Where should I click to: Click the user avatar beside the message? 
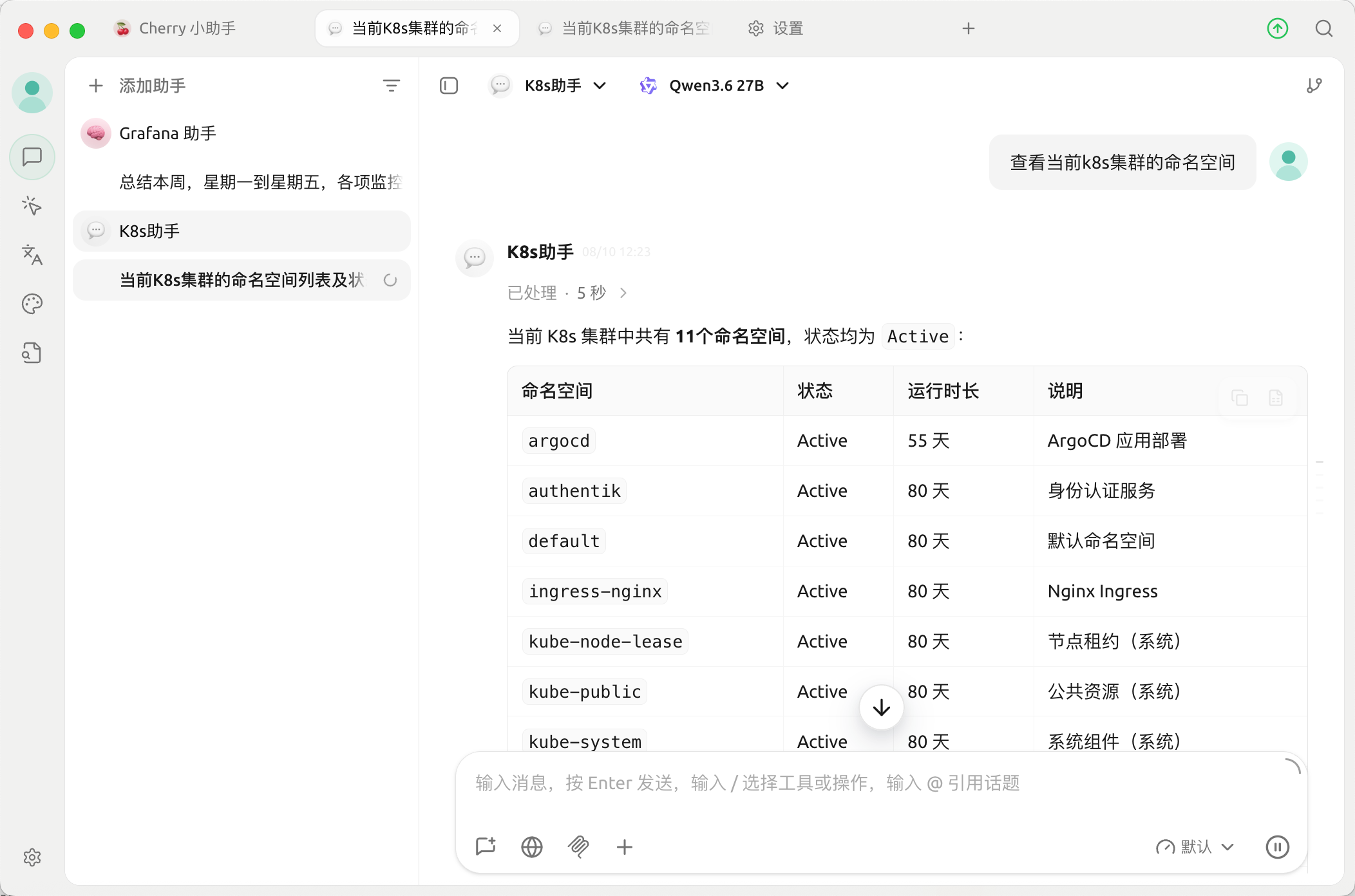coord(1289,162)
